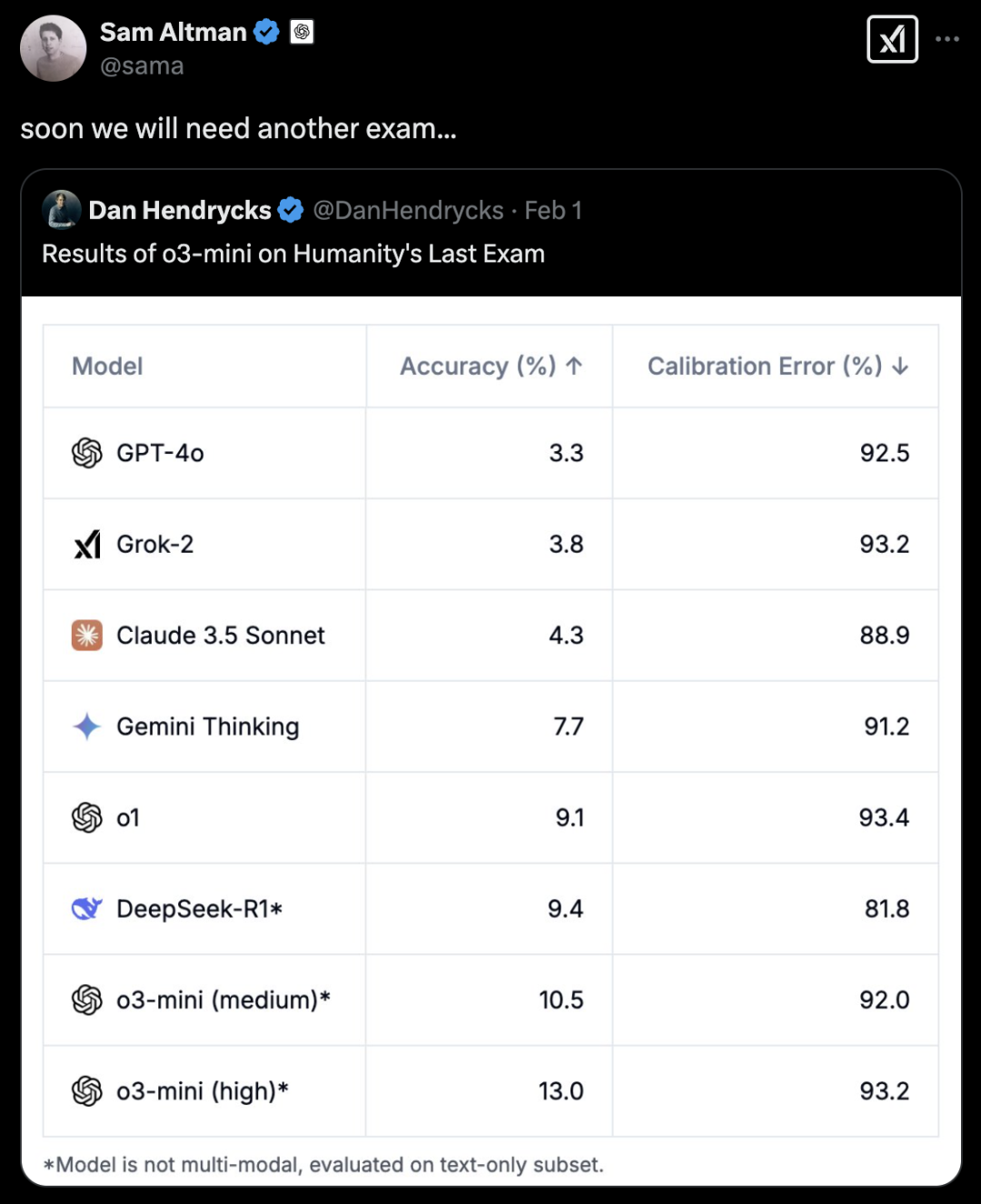Sort by the Accuracy (%) column header
Image resolution: width=981 pixels, height=1204 pixels.
[x=490, y=367]
